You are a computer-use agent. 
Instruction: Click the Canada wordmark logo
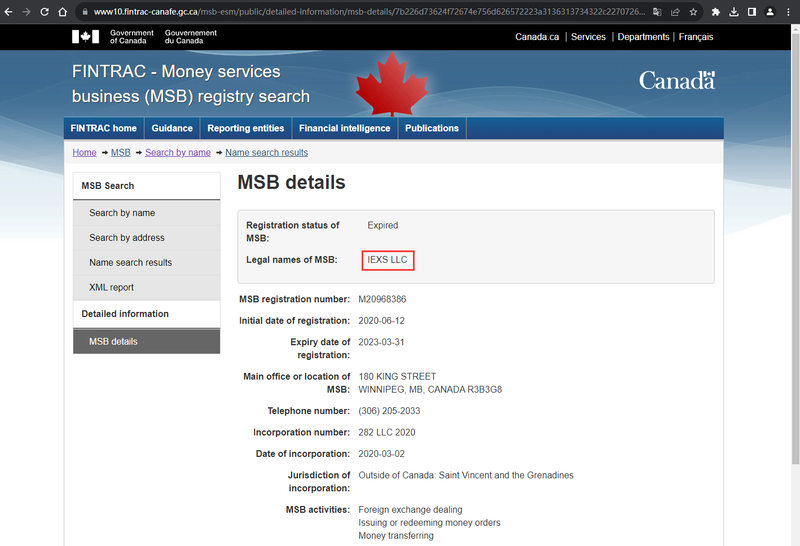[677, 81]
